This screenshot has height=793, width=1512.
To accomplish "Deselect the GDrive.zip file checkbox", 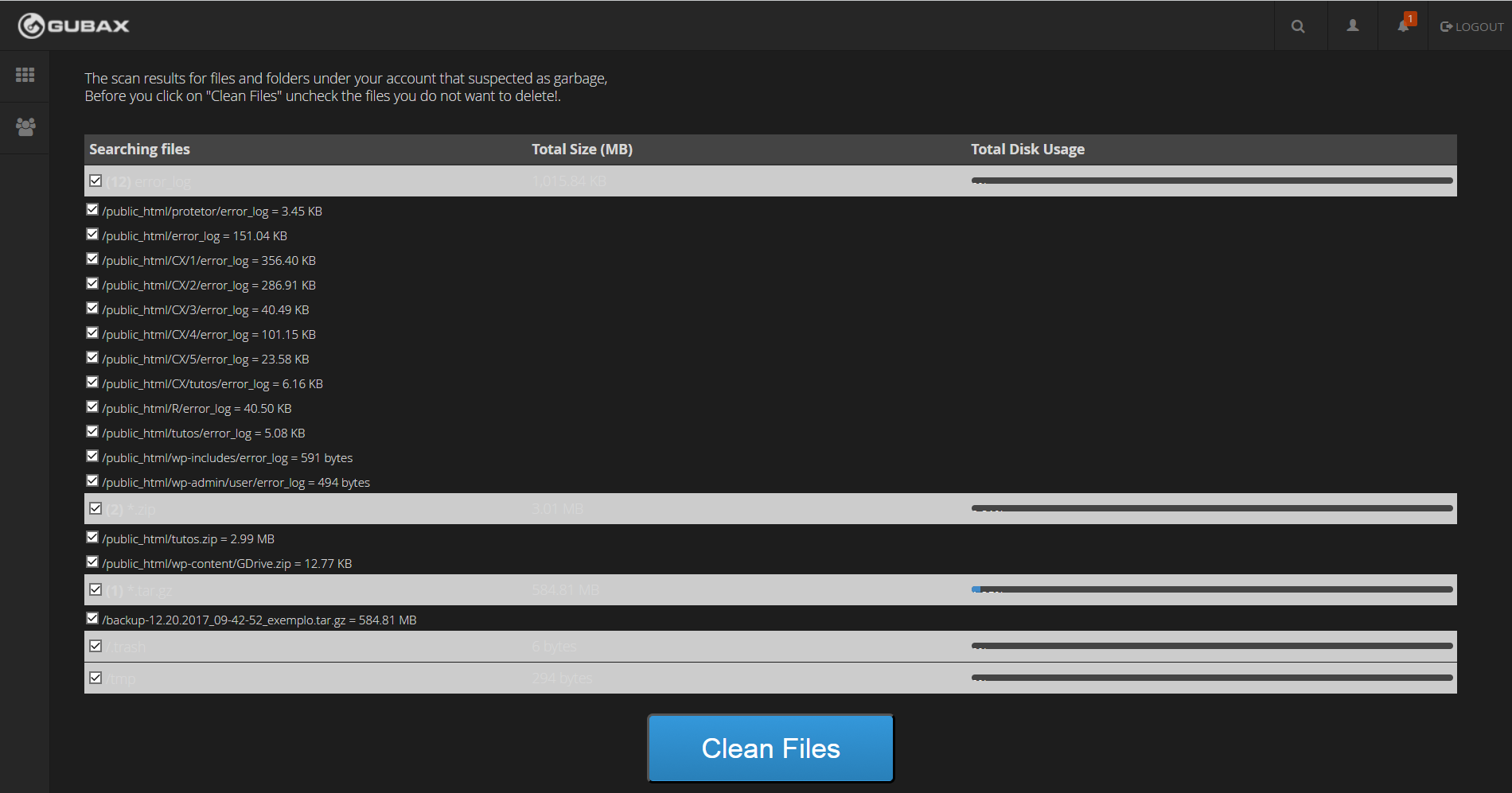I will tap(92, 562).
